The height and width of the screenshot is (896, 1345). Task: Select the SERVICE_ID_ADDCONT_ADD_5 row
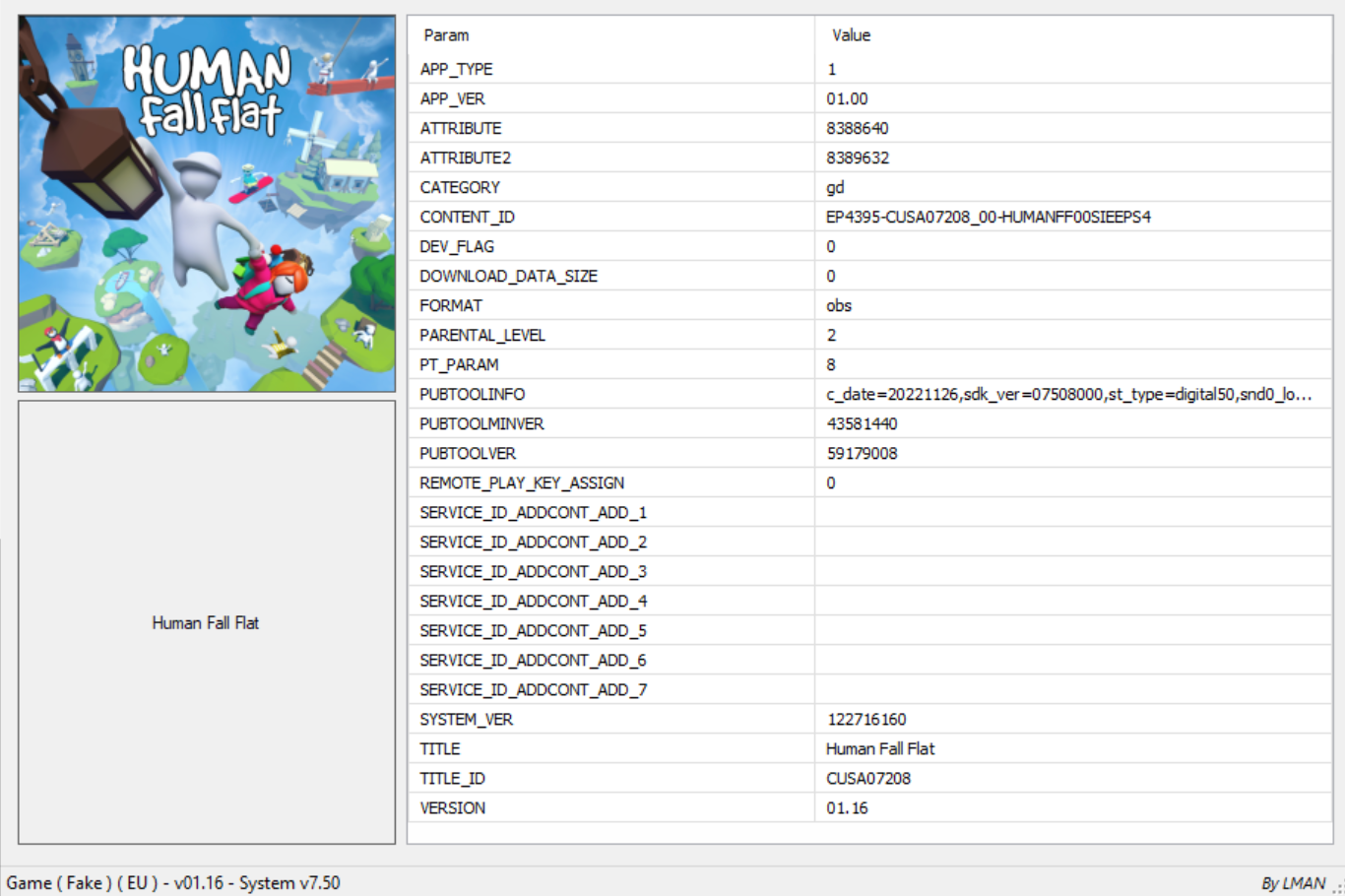click(x=870, y=630)
